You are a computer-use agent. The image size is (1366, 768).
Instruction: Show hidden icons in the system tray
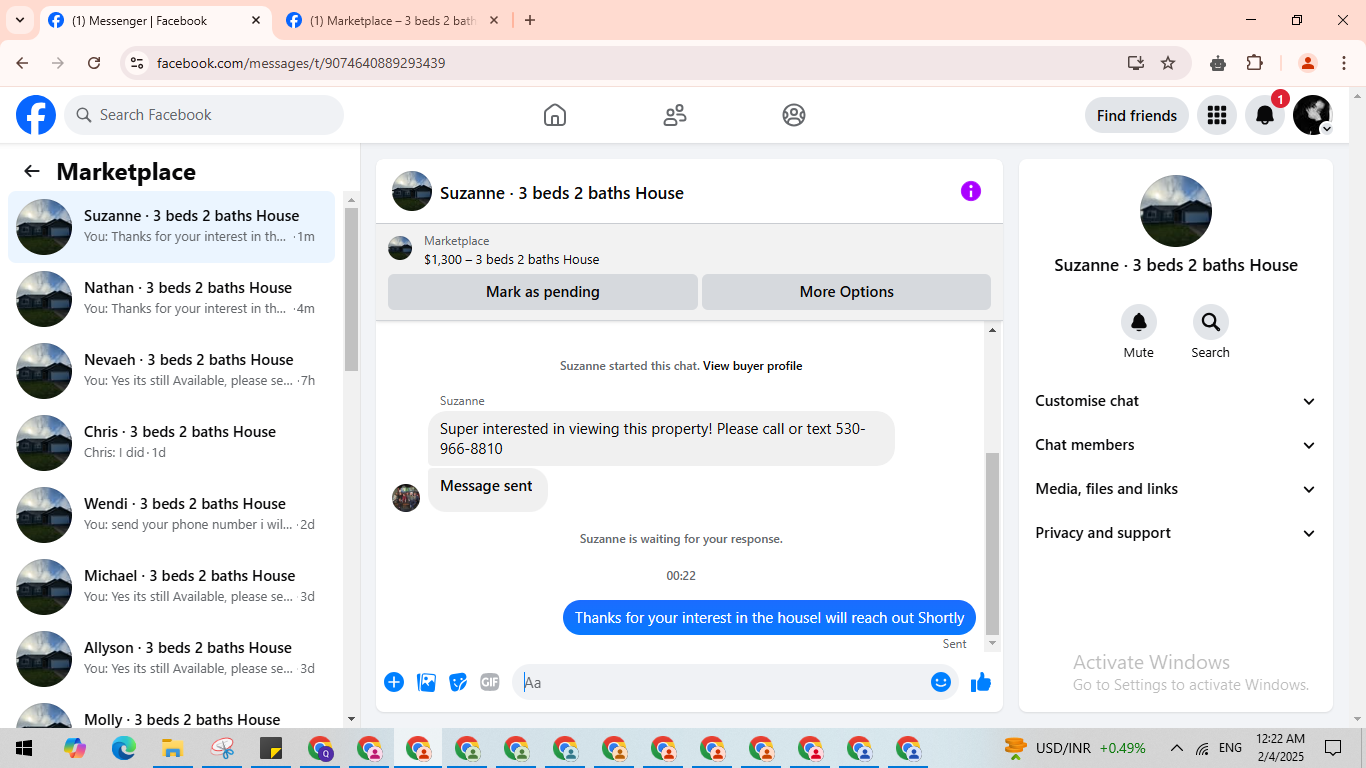pos(1177,748)
